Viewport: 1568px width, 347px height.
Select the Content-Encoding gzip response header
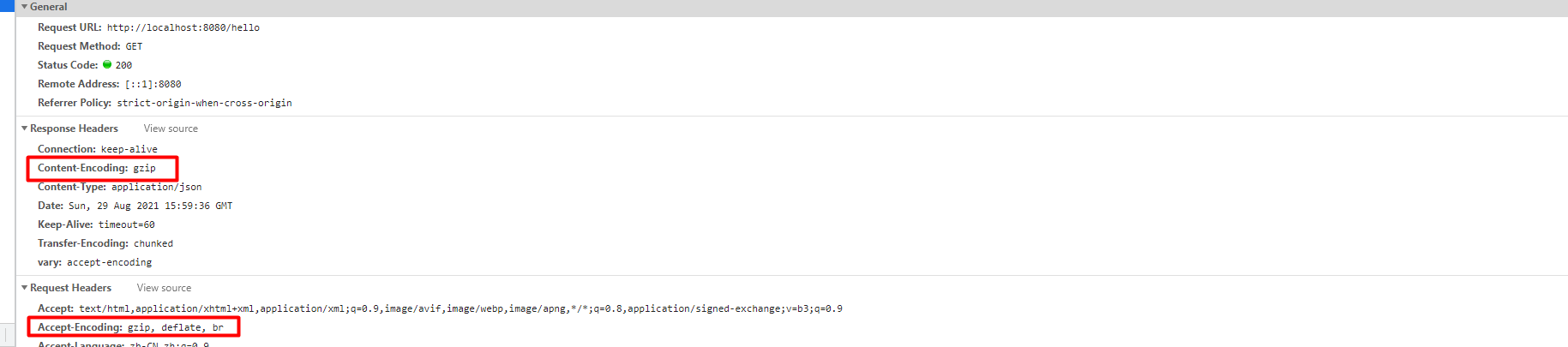pyautogui.click(x=144, y=168)
